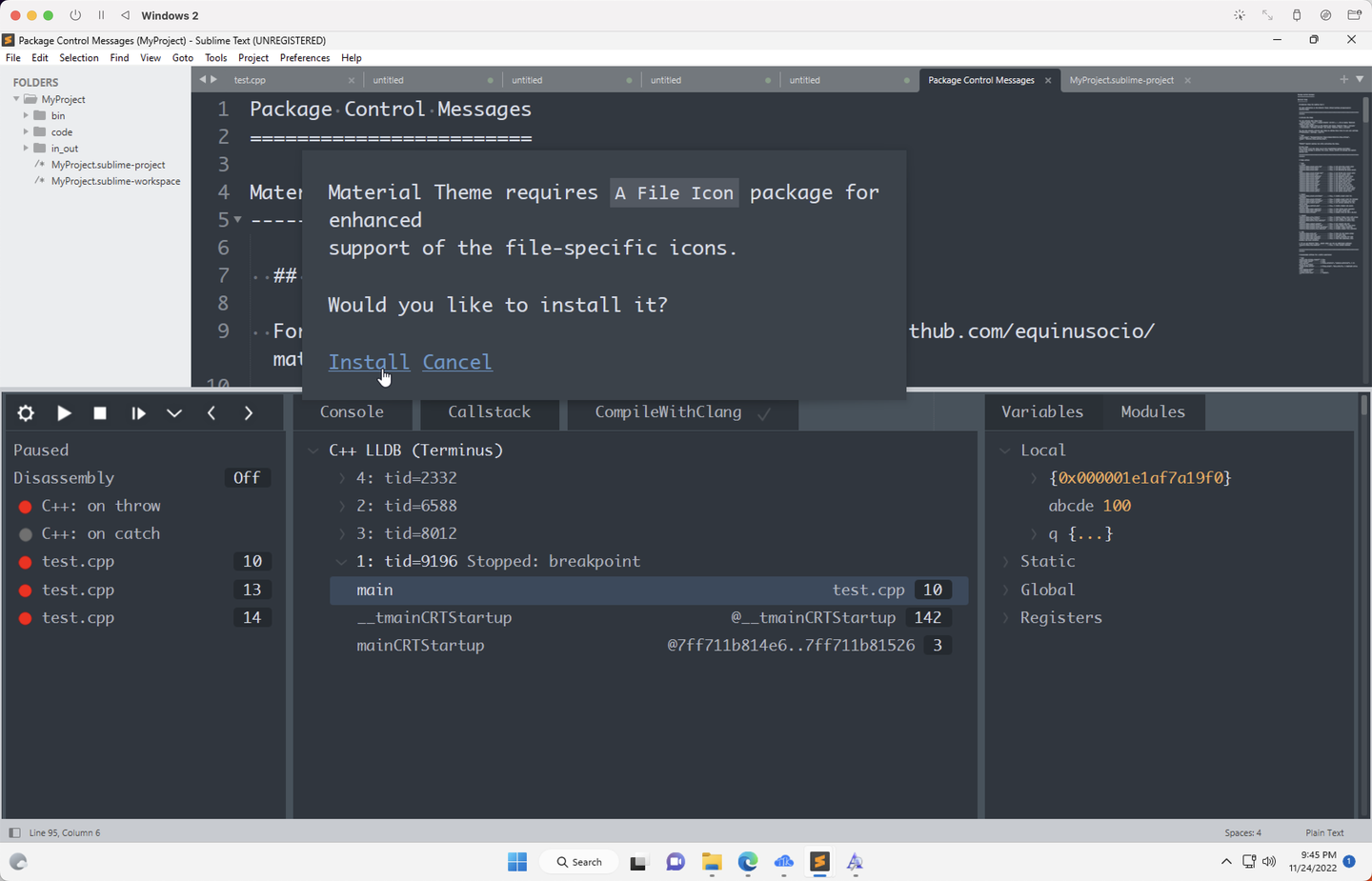1372x881 pixels.
Task: Switch to Console tab
Action: (x=352, y=411)
